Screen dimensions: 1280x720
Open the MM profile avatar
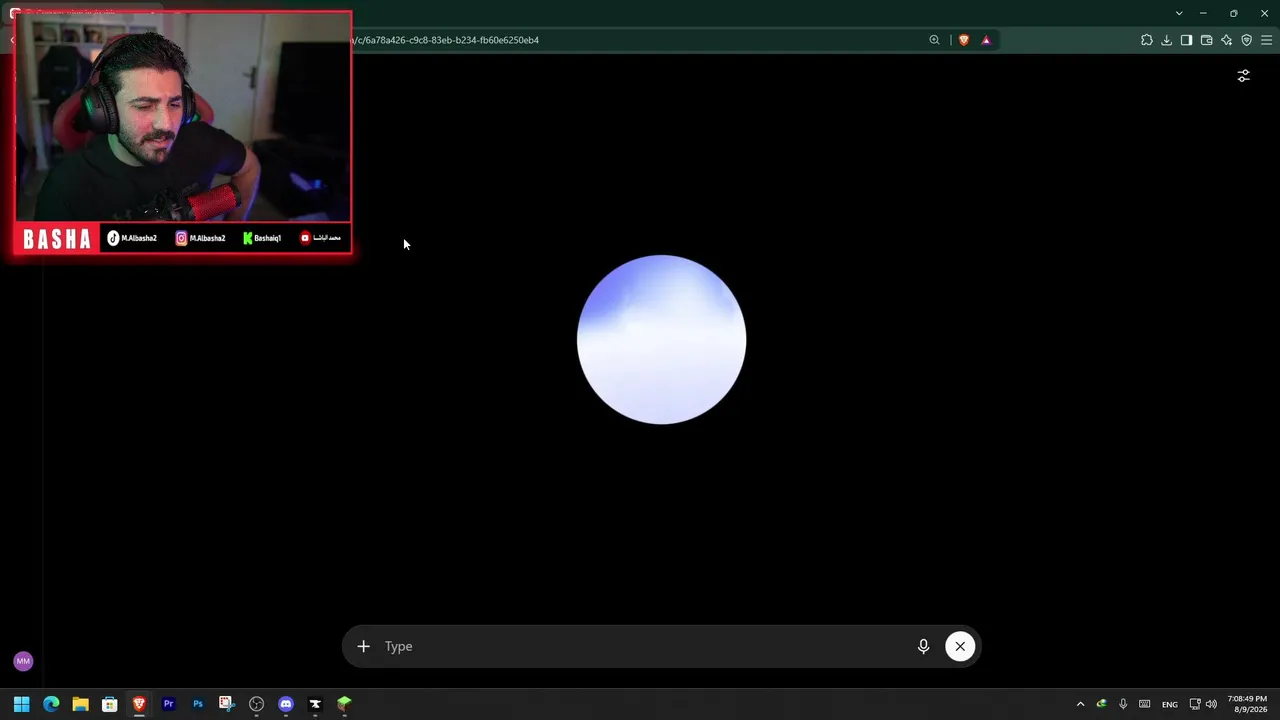click(23, 661)
